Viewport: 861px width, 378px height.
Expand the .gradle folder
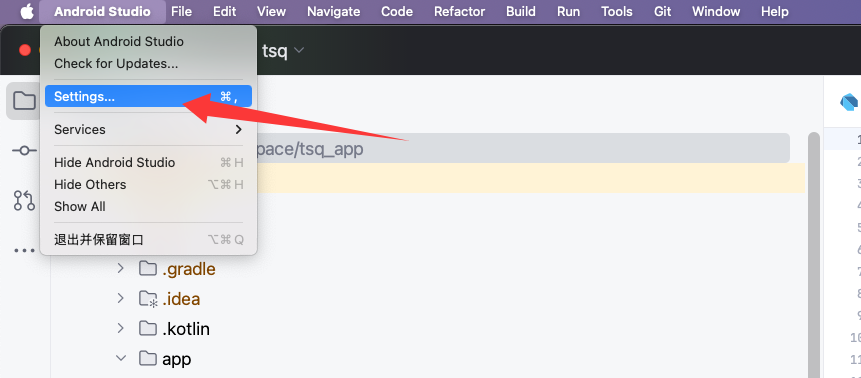[x=120, y=269]
